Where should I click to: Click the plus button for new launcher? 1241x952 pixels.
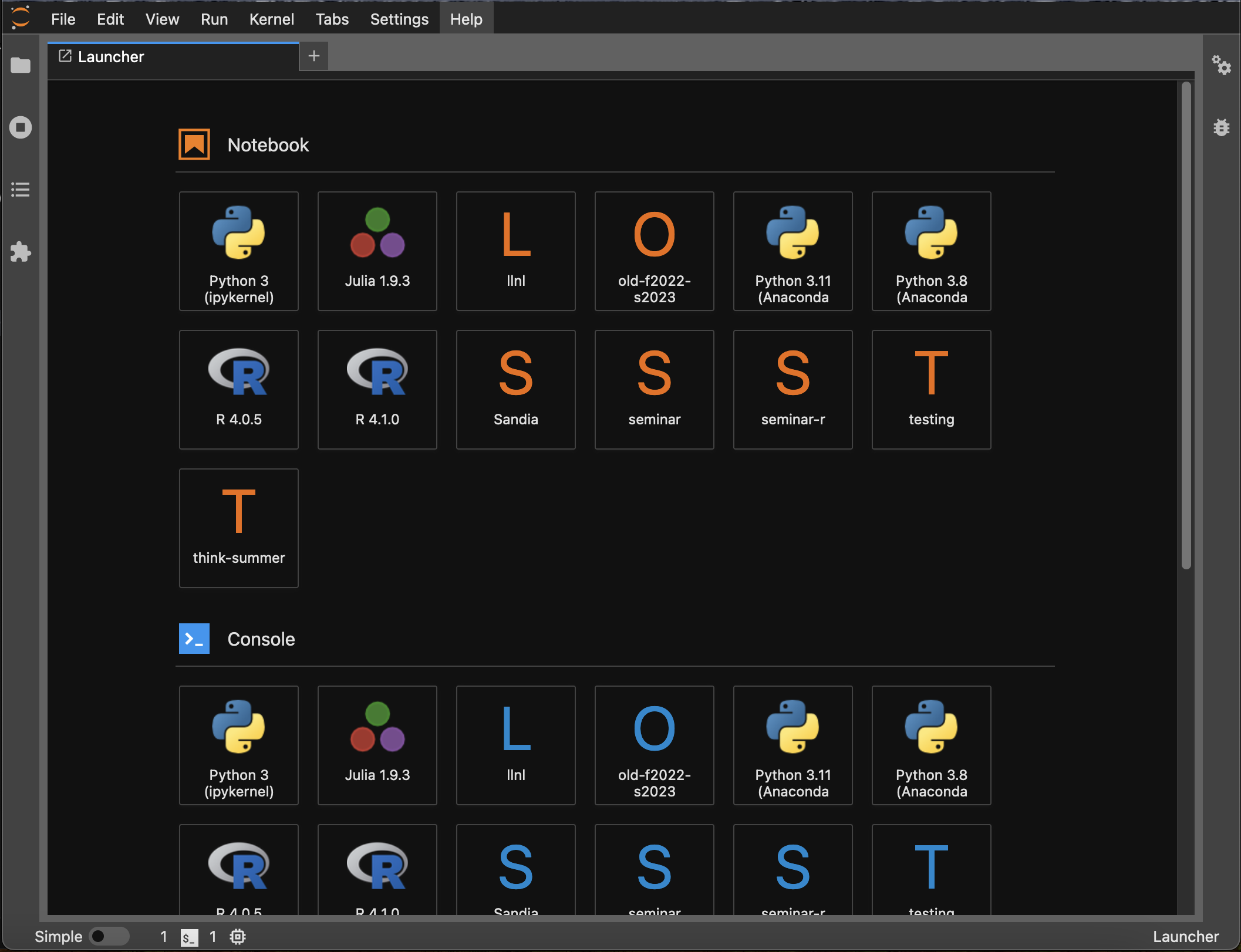point(314,56)
